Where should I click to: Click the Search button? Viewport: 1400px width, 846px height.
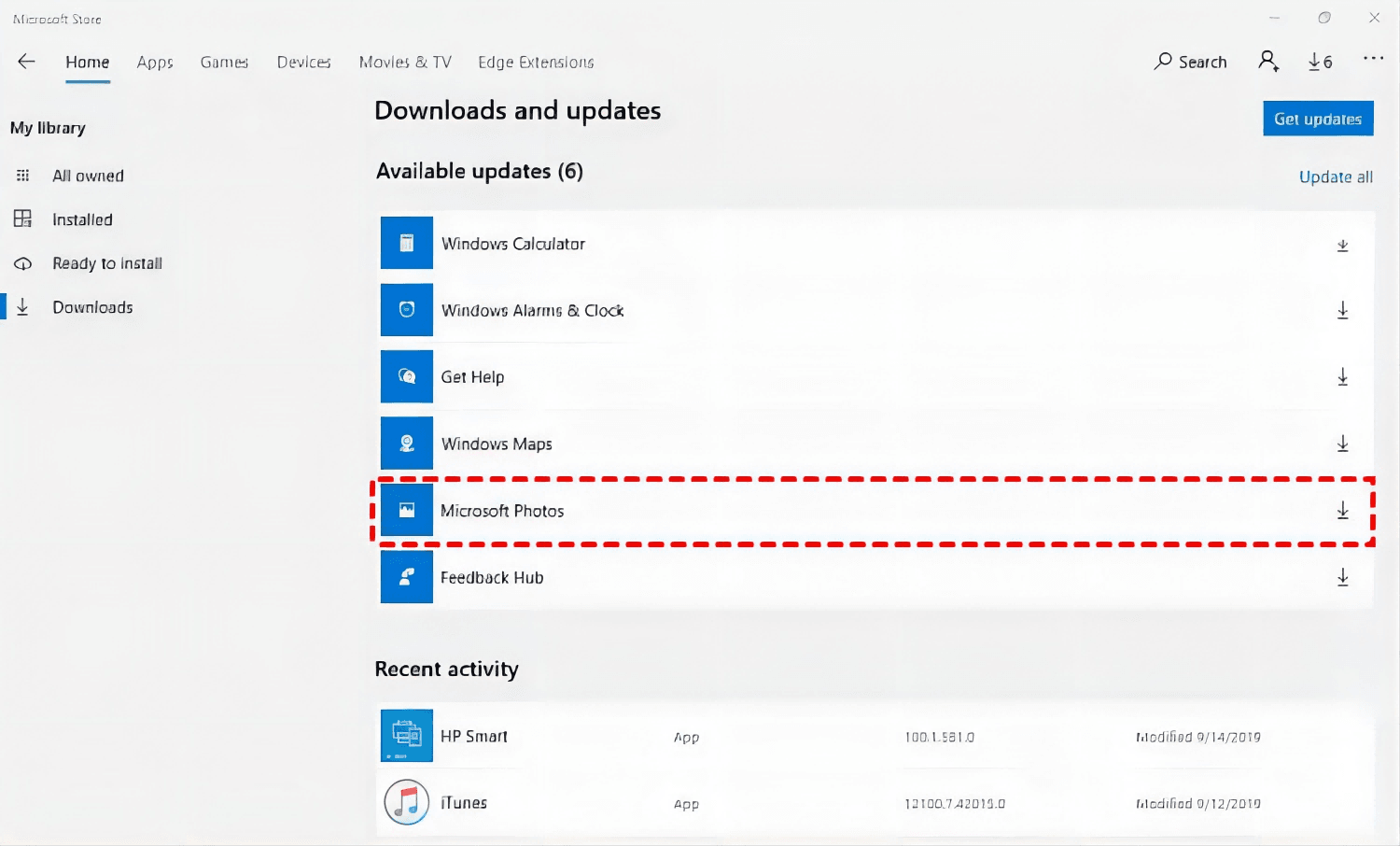(1190, 62)
